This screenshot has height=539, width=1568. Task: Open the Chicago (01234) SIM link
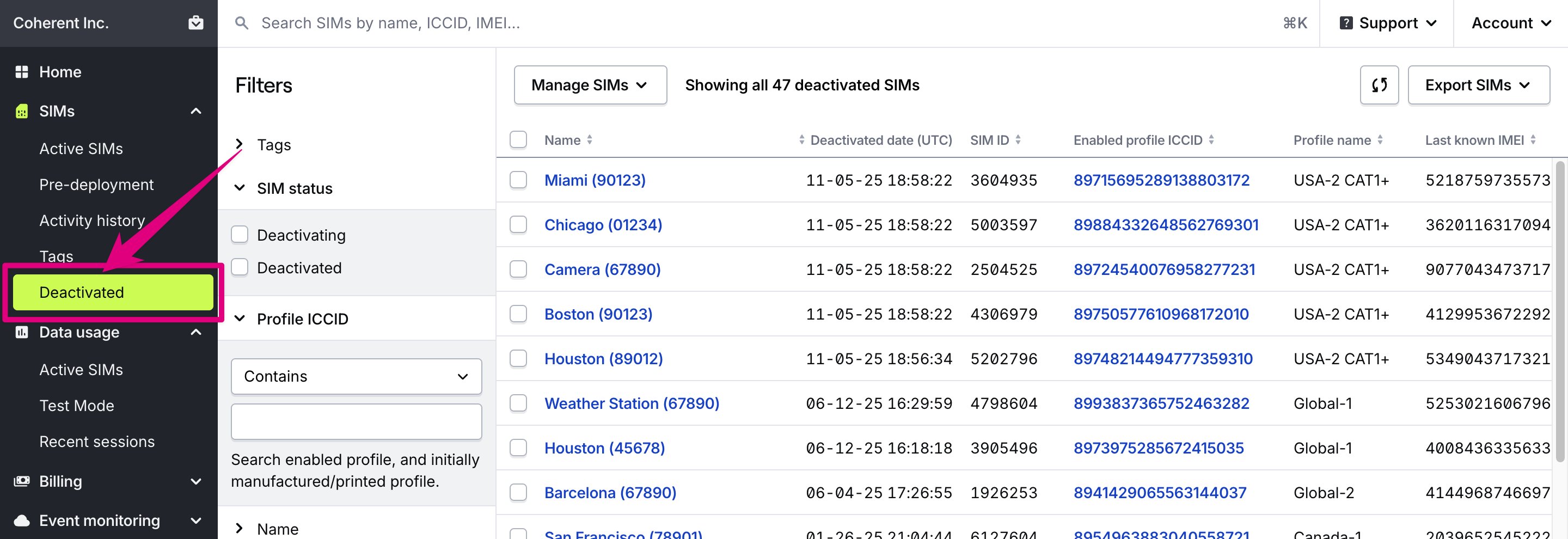tap(603, 224)
